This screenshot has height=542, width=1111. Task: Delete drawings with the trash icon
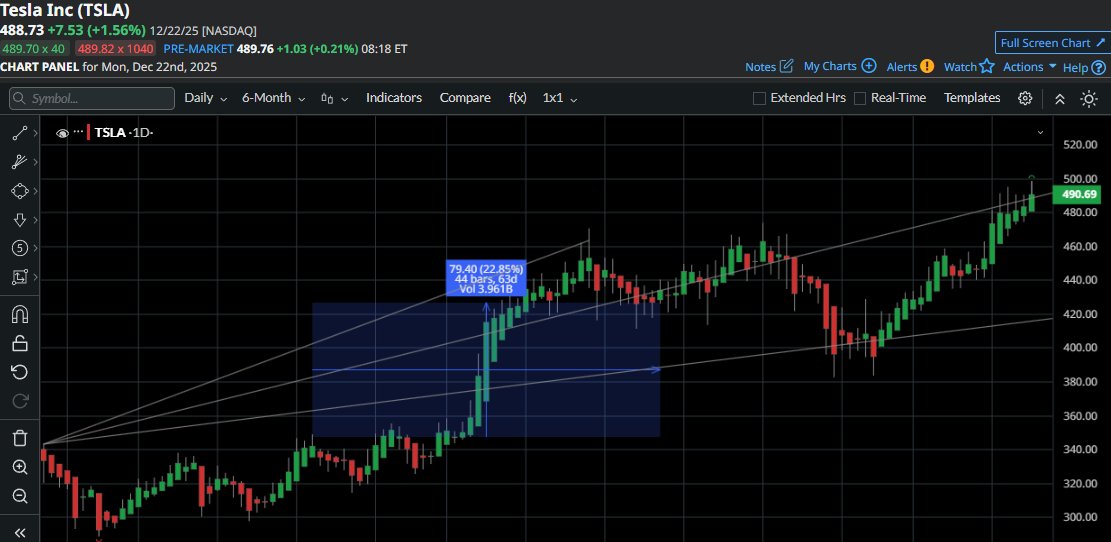coord(20,439)
